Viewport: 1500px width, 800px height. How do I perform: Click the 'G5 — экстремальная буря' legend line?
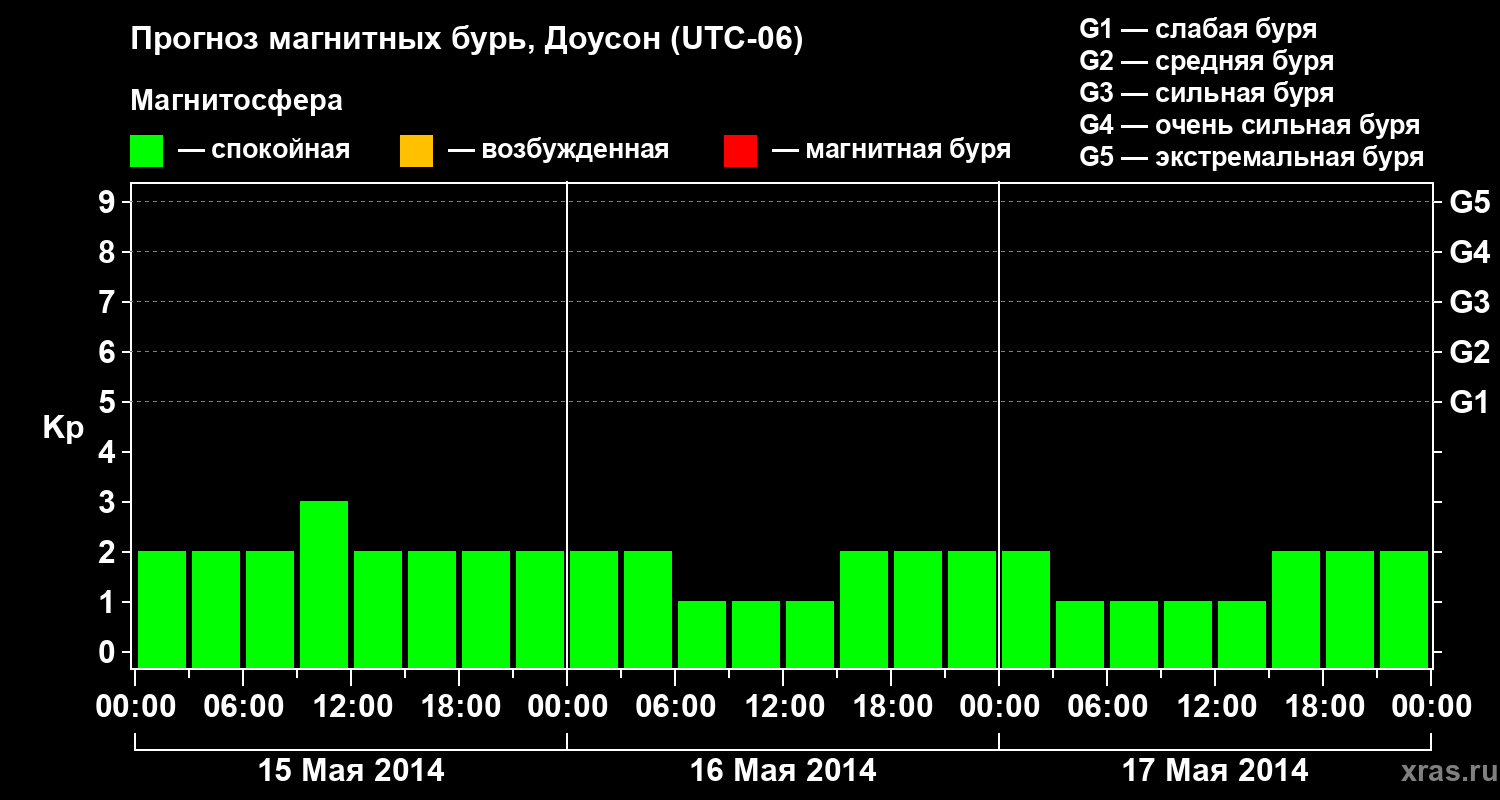(1252, 157)
